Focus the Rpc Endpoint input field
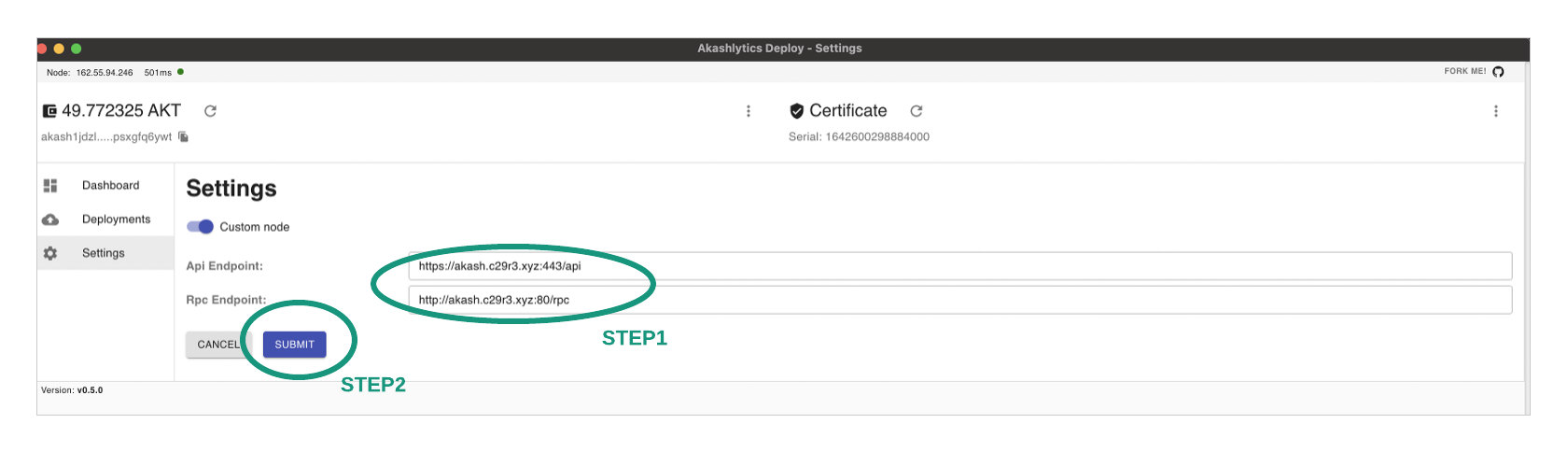Viewport: 1568px width, 452px height. point(959,300)
